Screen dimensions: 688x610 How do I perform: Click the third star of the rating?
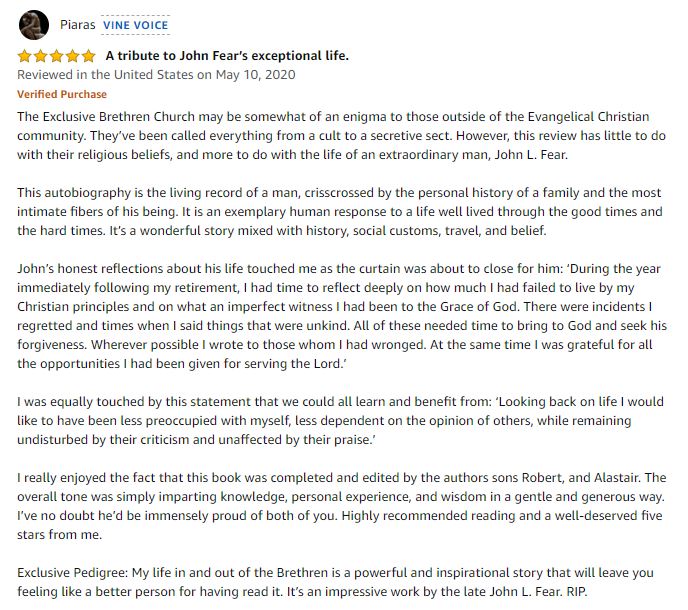point(57,56)
